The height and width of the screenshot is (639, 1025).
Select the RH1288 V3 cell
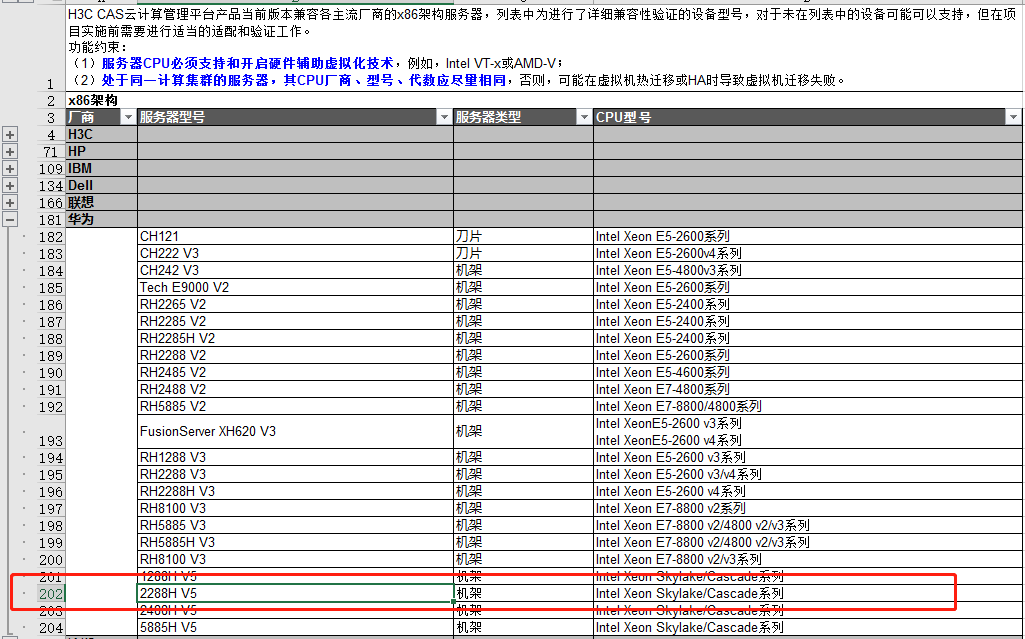point(295,457)
